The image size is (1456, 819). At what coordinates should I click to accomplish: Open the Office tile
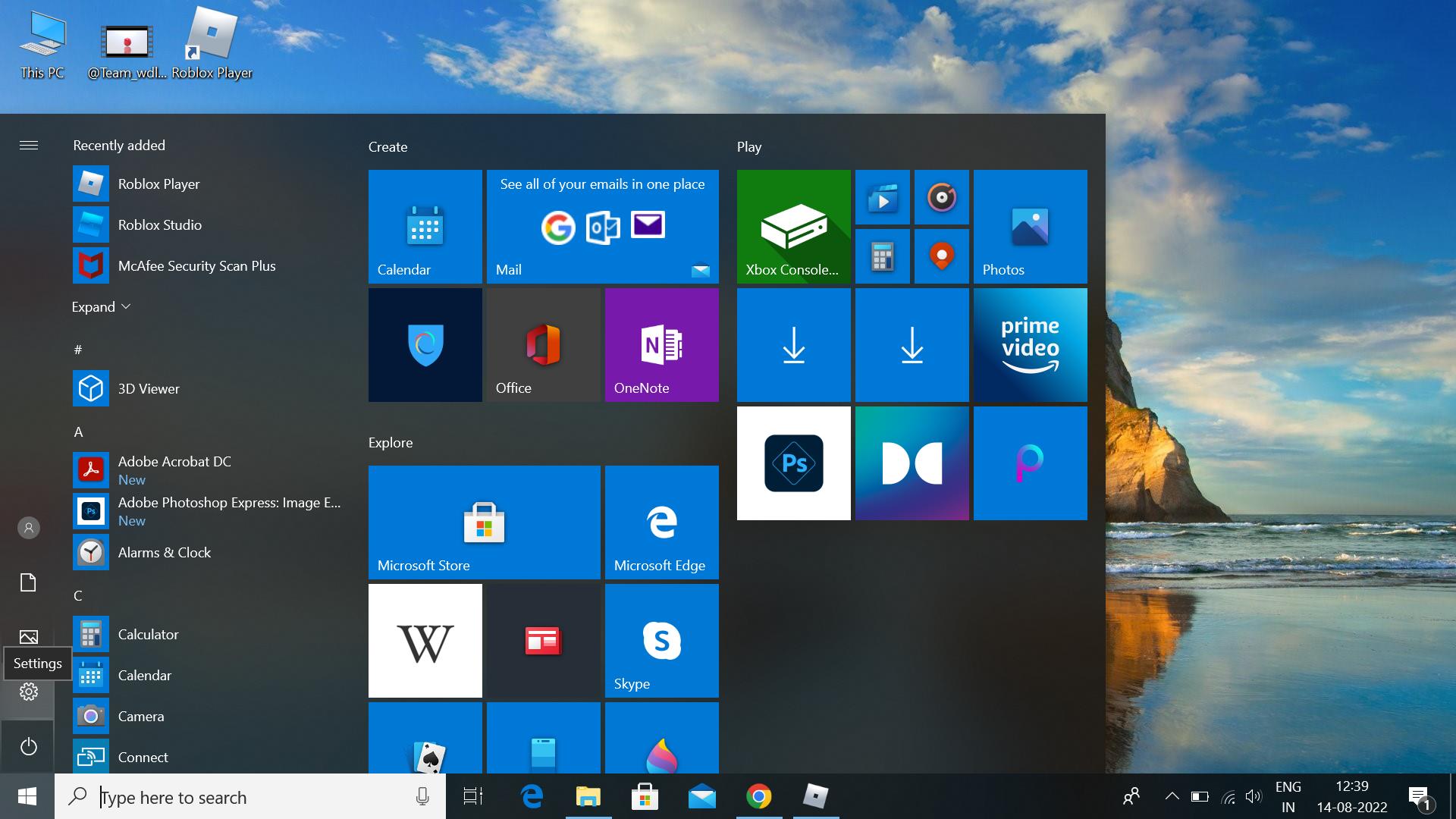click(543, 345)
